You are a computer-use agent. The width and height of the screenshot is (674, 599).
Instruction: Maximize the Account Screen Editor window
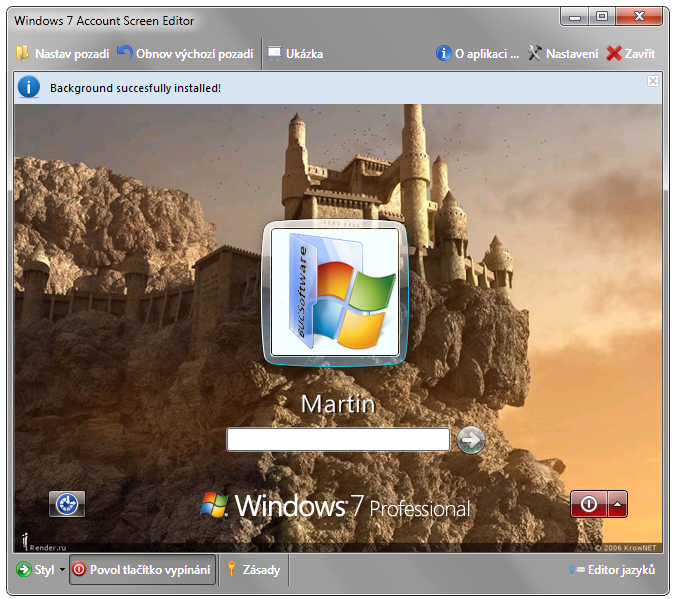pos(602,17)
